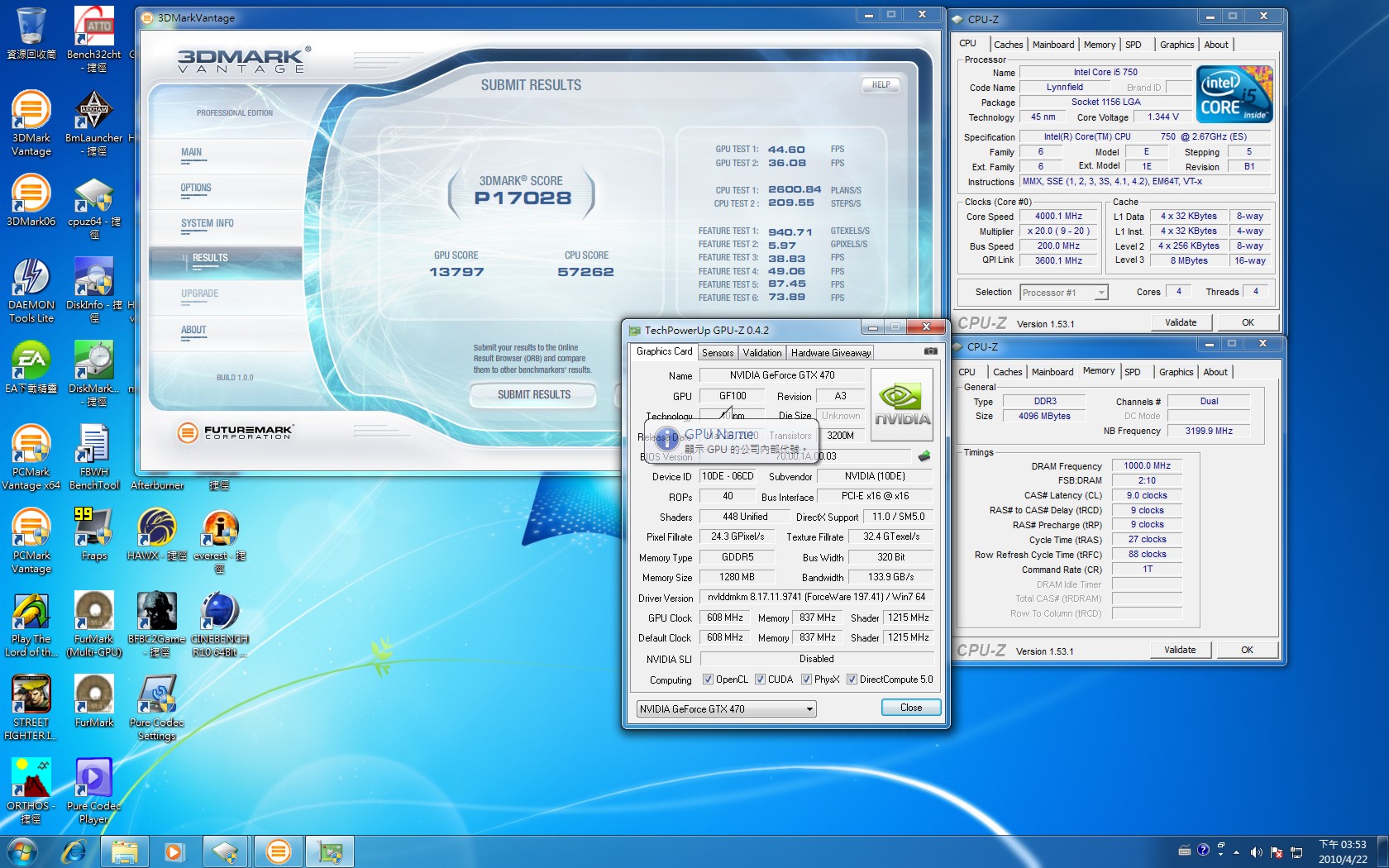Launch the EA download manager icon
1389x868 pixels.
pos(31,367)
